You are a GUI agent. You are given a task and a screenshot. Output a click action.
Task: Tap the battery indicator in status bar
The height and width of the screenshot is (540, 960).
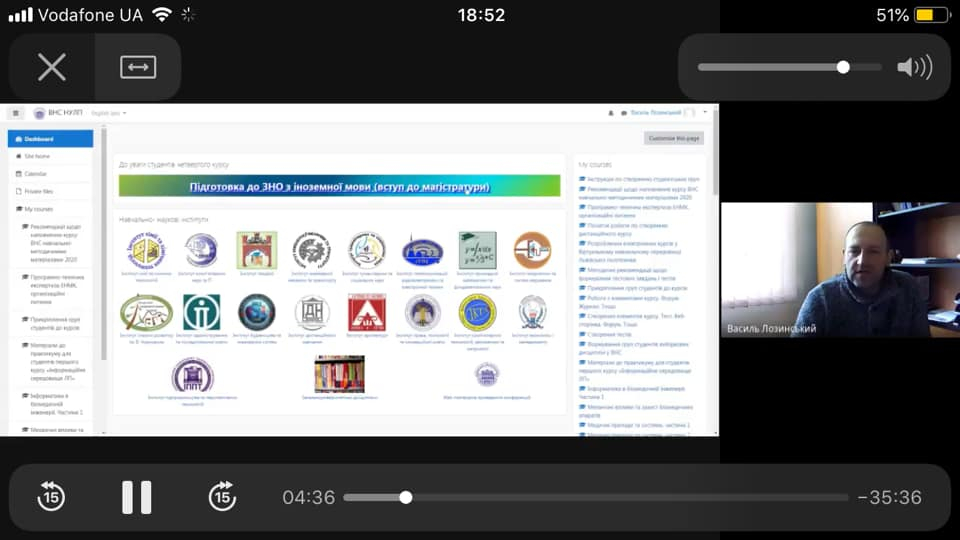pyautogui.click(x=932, y=15)
